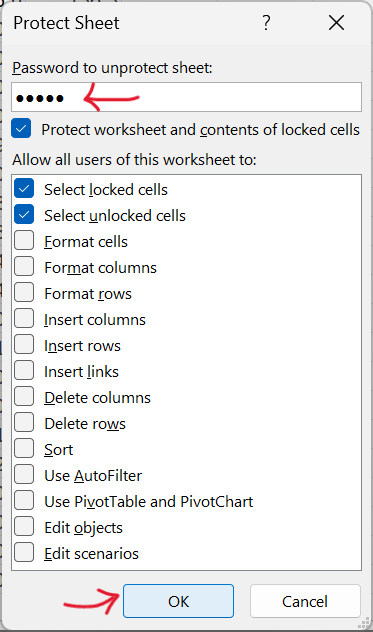The width and height of the screenshot is (373, 632).
Task: Check the Insert columns option
Action: [x=24, y=319]
